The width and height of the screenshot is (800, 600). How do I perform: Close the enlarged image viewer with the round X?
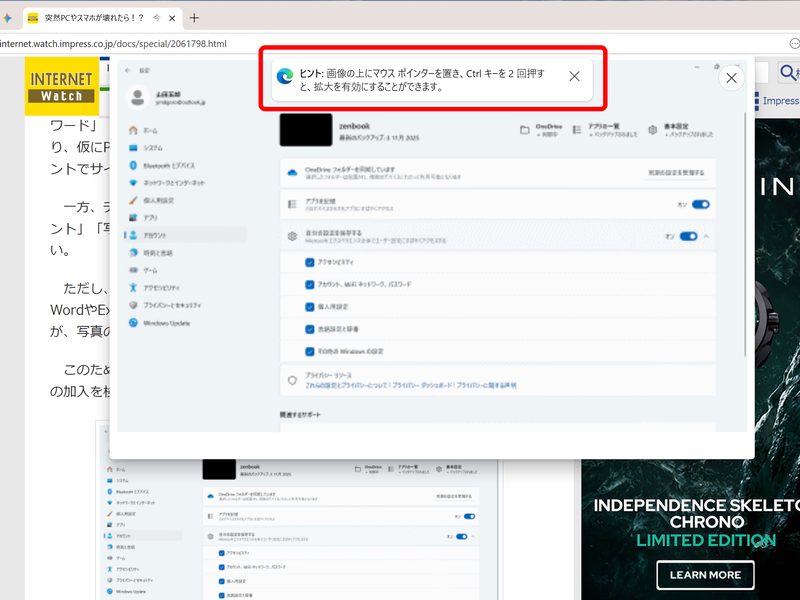pos(731,78)
